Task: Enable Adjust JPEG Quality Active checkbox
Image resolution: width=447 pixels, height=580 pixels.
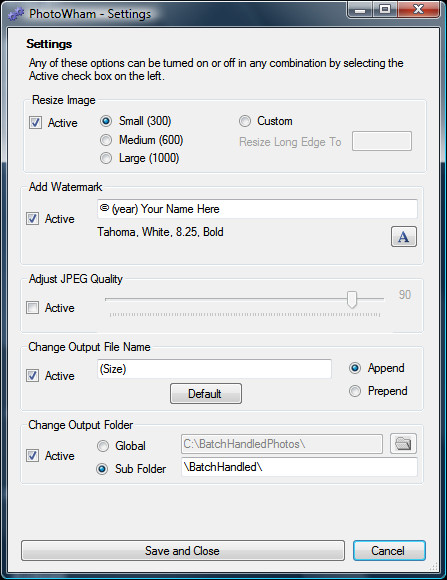Action: (33, 307)
